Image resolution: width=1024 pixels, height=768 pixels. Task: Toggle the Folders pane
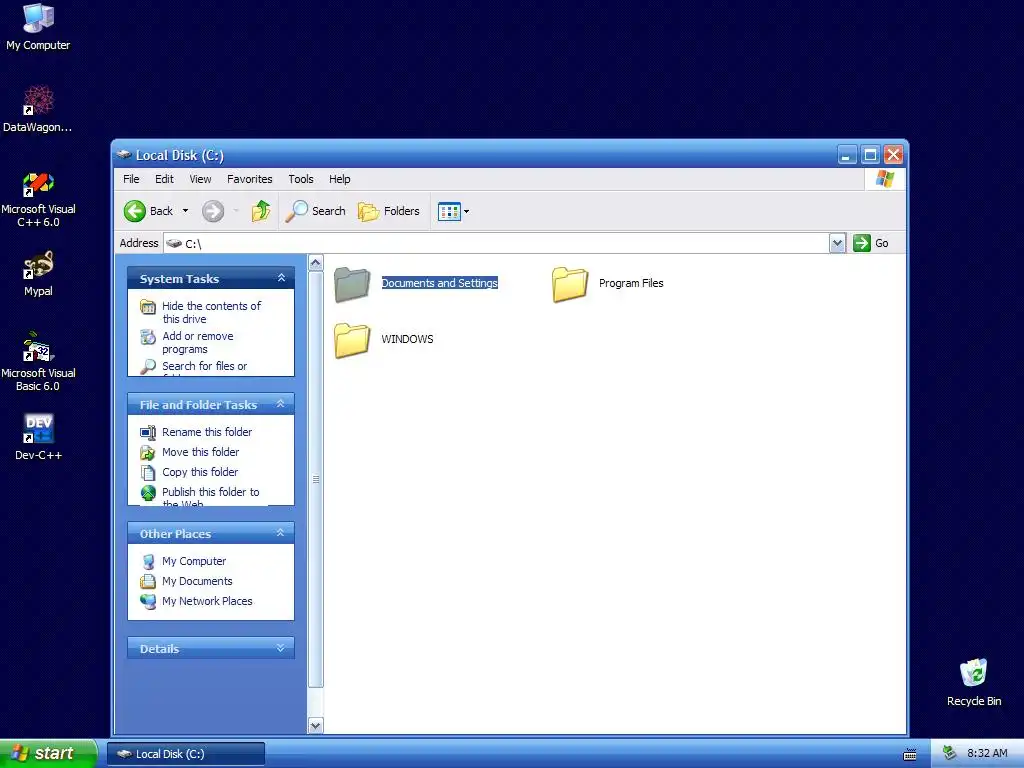(x=389, y=211)
